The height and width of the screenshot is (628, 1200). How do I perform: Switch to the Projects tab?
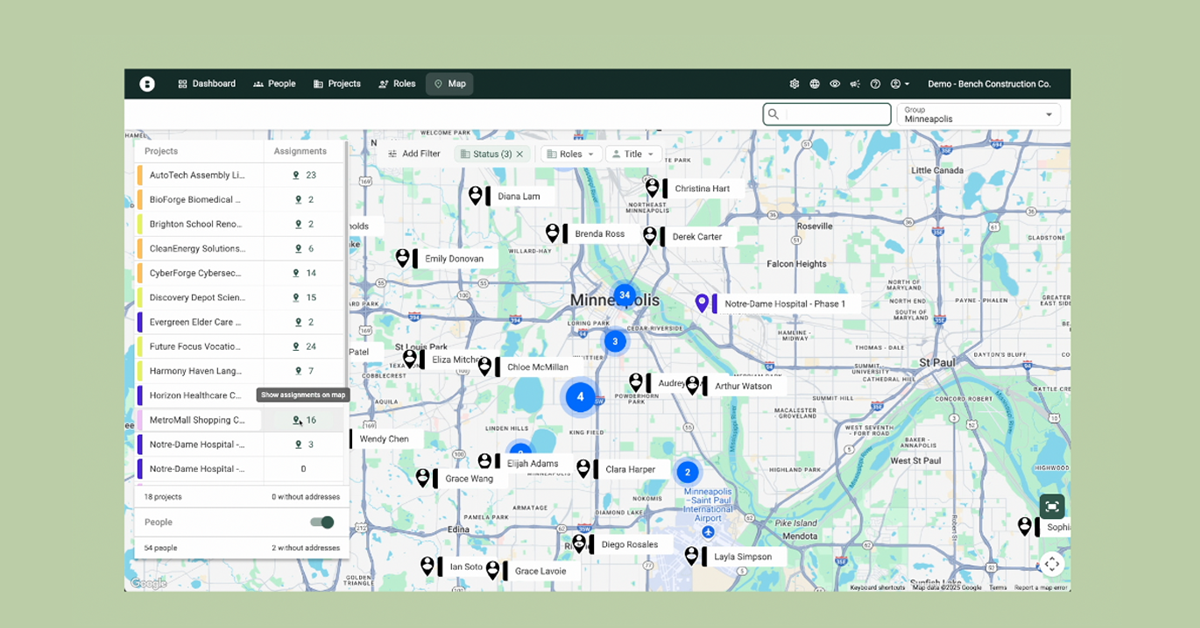[337, 84]
